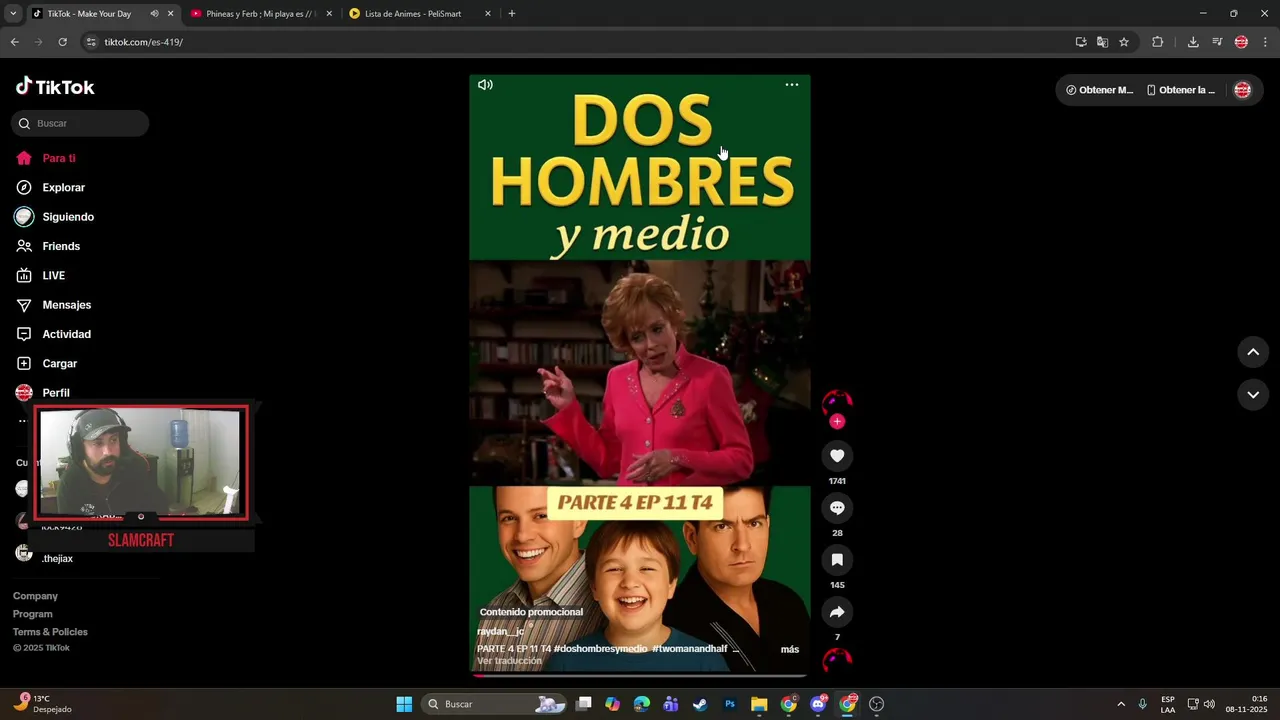The height and width of the screenshot is (720, 1280).
Task: Open Explorar in the TikTok sidebar
Action: [50, 187]
